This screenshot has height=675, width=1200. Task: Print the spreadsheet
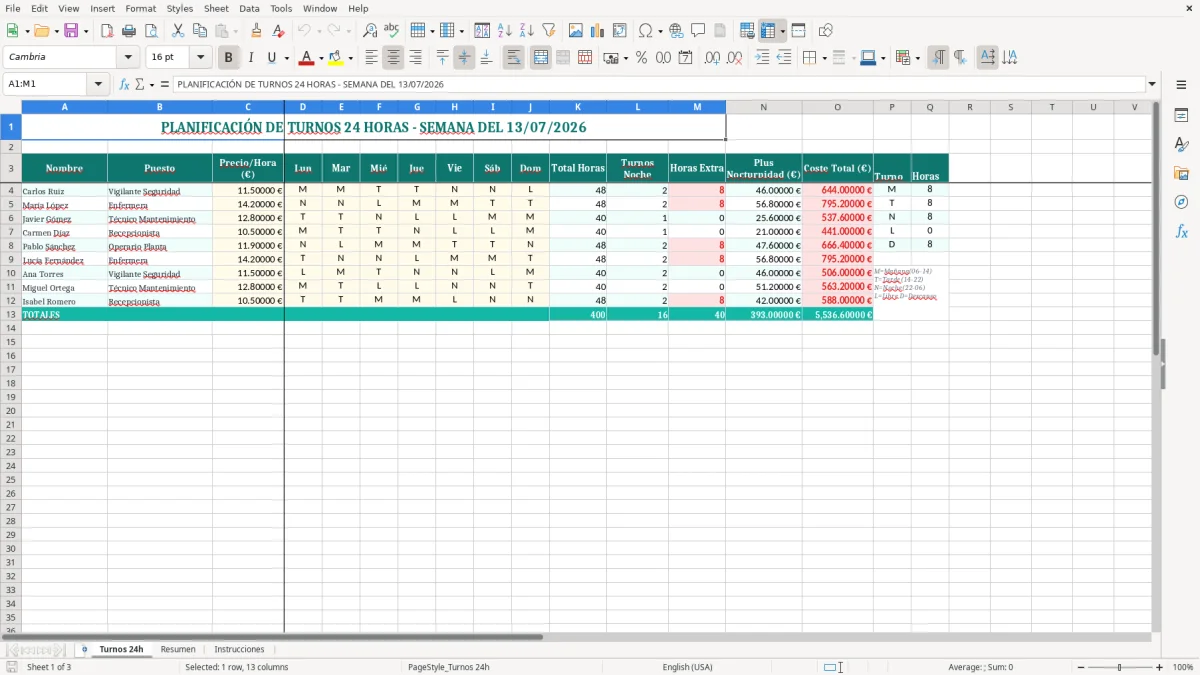129,31
